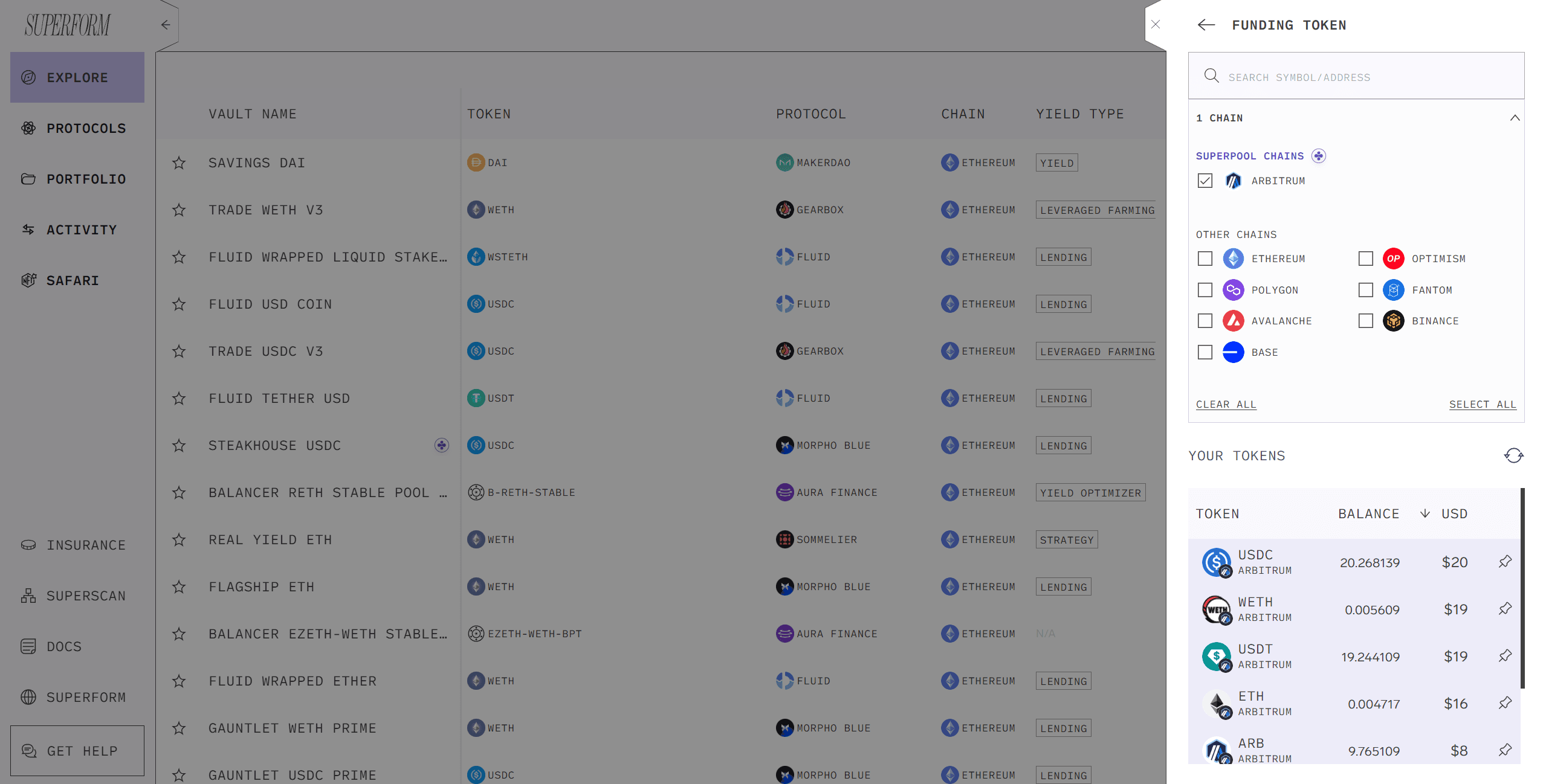Image resolution: width=1546 pixels, height=784 pixels.
Task: Open the Activity page
Action: pos(77,230)
